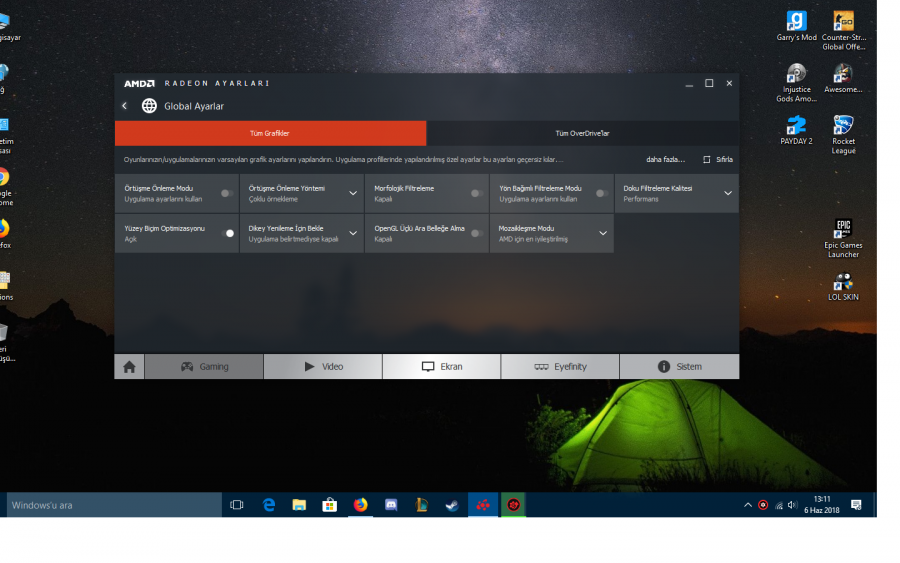Go back using the arrow beside Global Ayarlar
This screenshot has height=563, width=900.
coord(125,106)
